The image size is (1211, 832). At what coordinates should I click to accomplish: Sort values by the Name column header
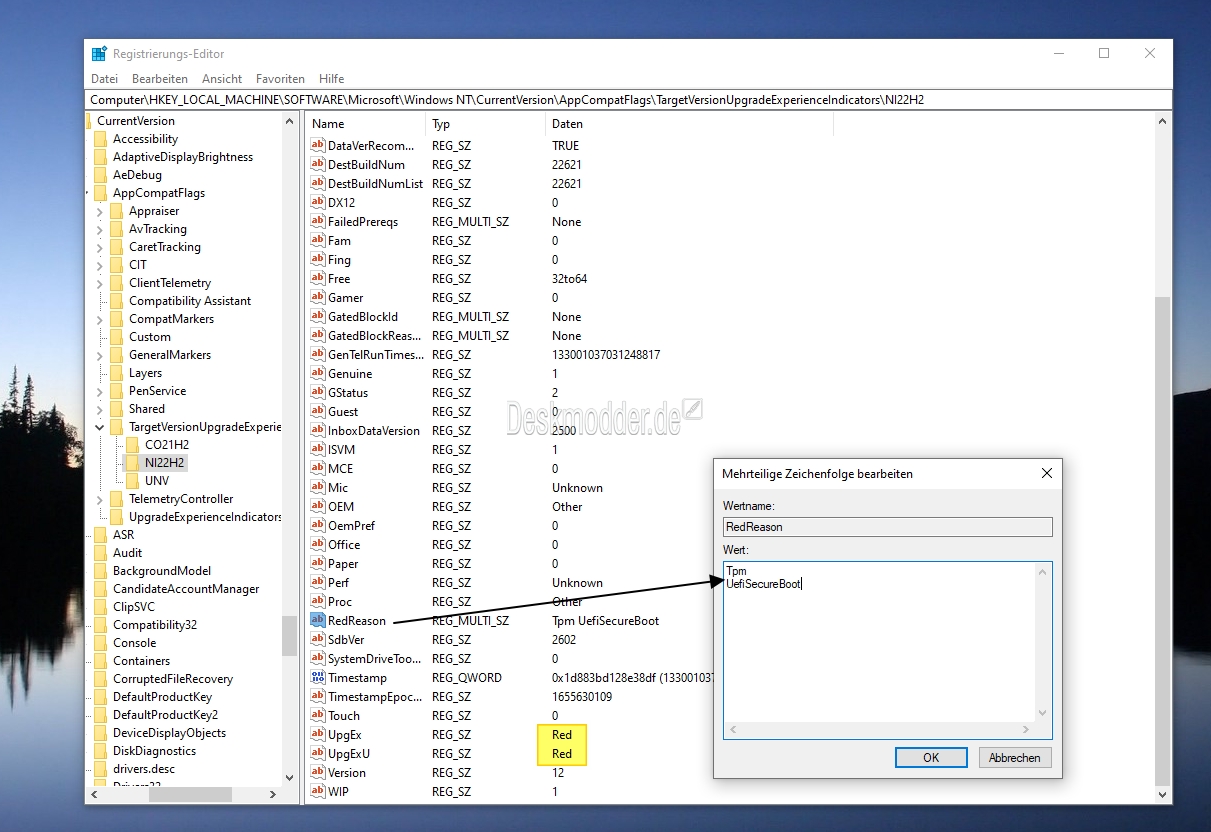(365, 124)
